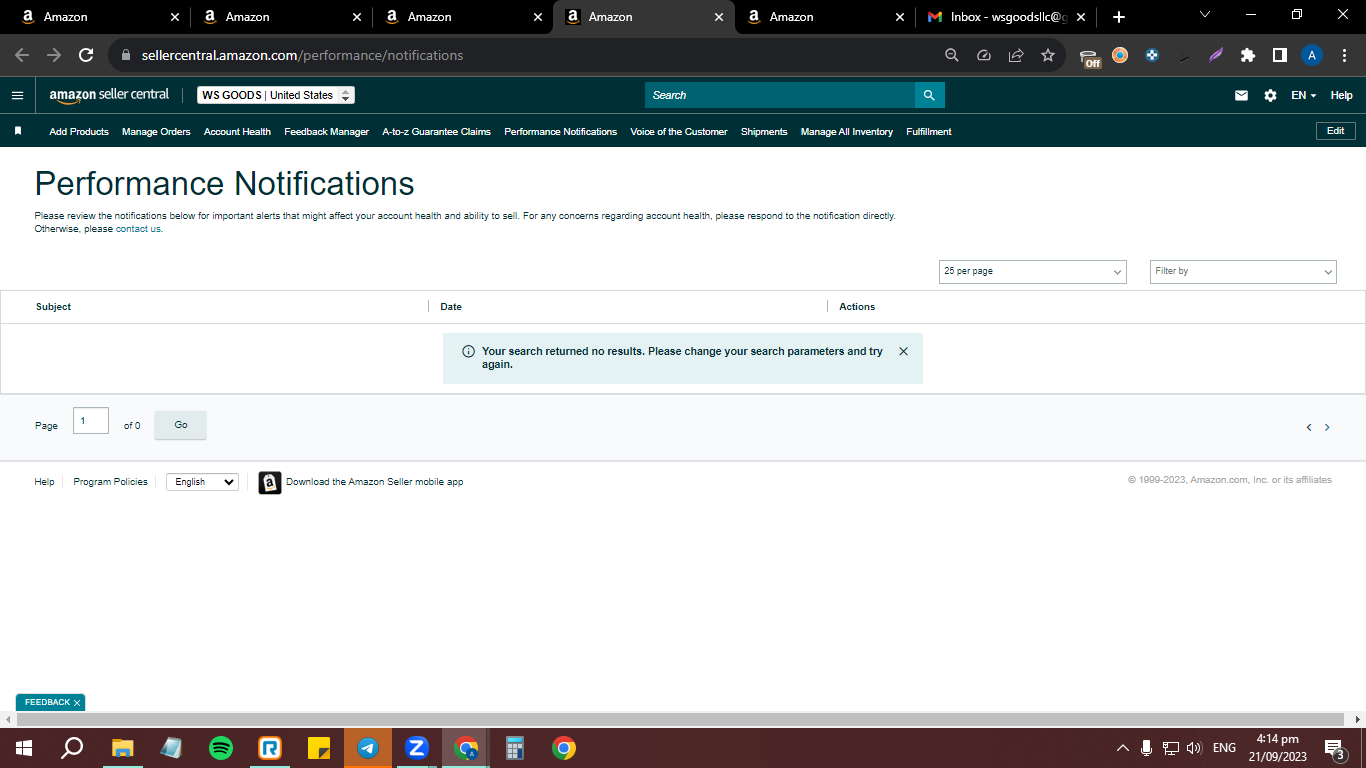The height and width of the screenshot is (768, 1366).
Task: Reload the browser page
Action: click(86, 55)
